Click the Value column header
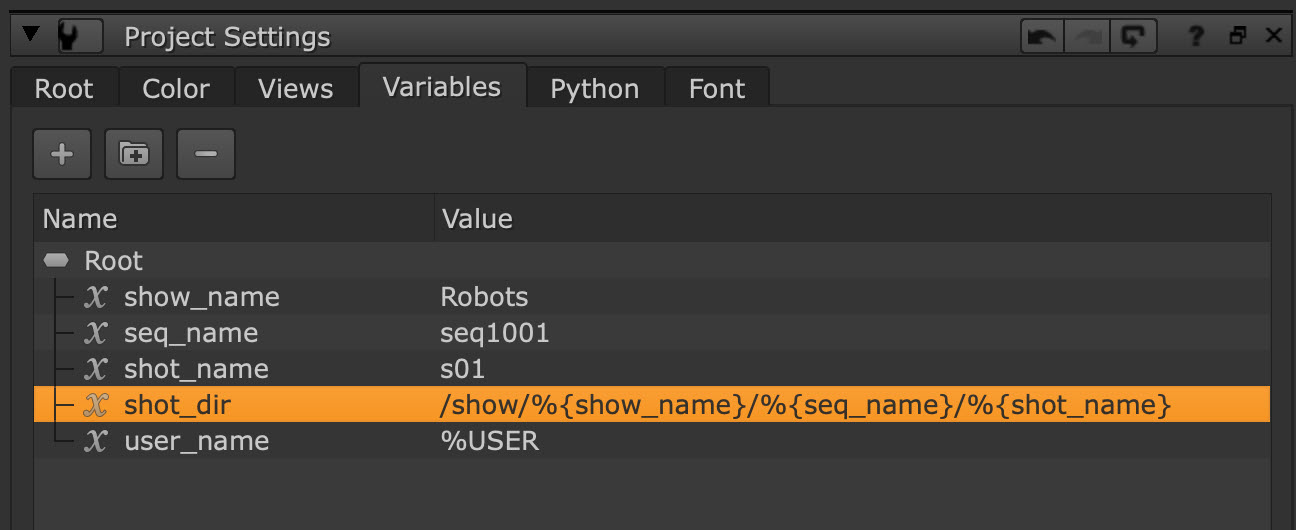The height and width of the screenshot is (530, 1296). (477, 219)
